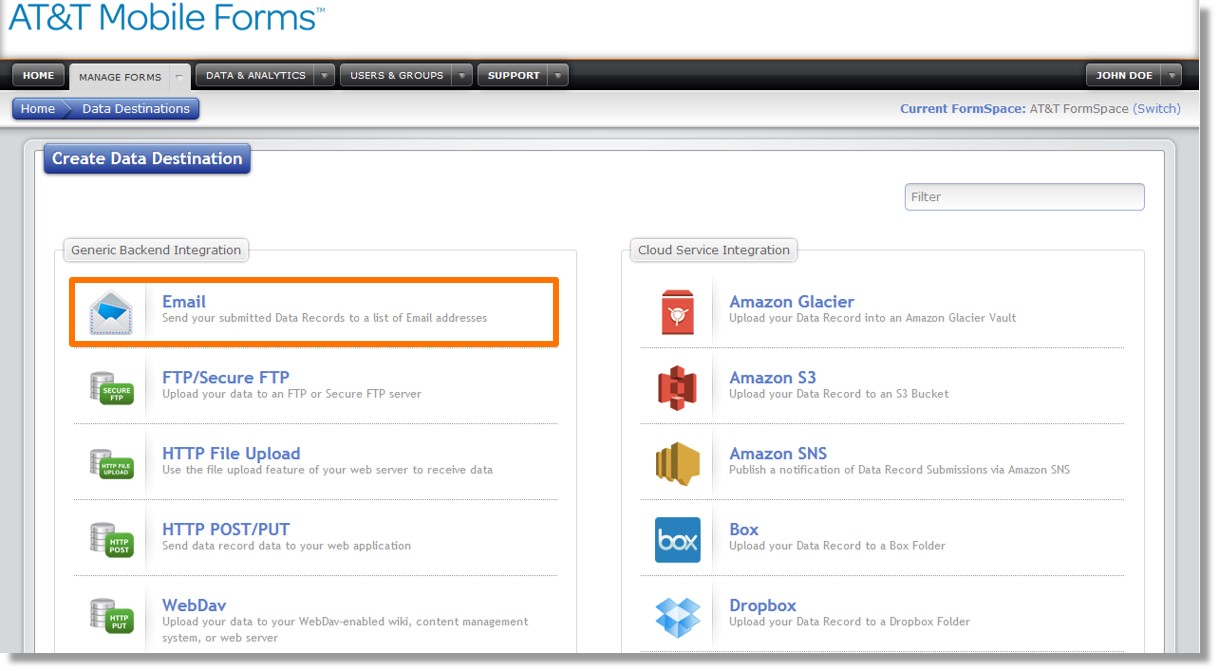Open the DATA & ANALYTICS menu
The width and height of the screenshot is (1218, 671).
[x=256, y=75]
